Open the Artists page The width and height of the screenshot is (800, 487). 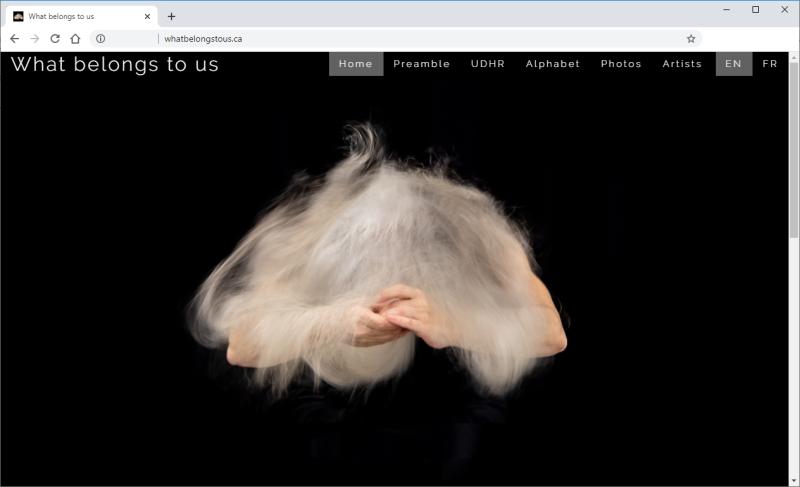pos(682,64)
